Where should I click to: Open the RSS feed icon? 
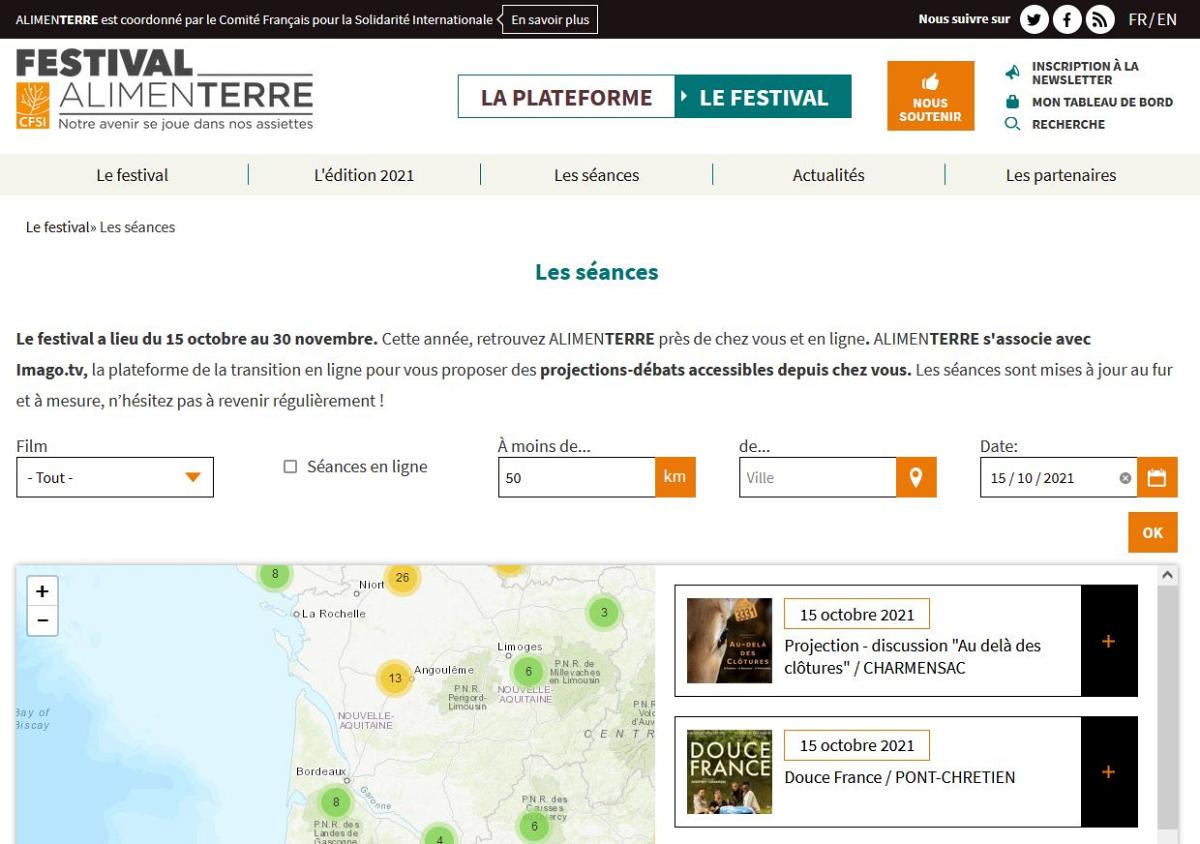click(x=1100, y=19)
